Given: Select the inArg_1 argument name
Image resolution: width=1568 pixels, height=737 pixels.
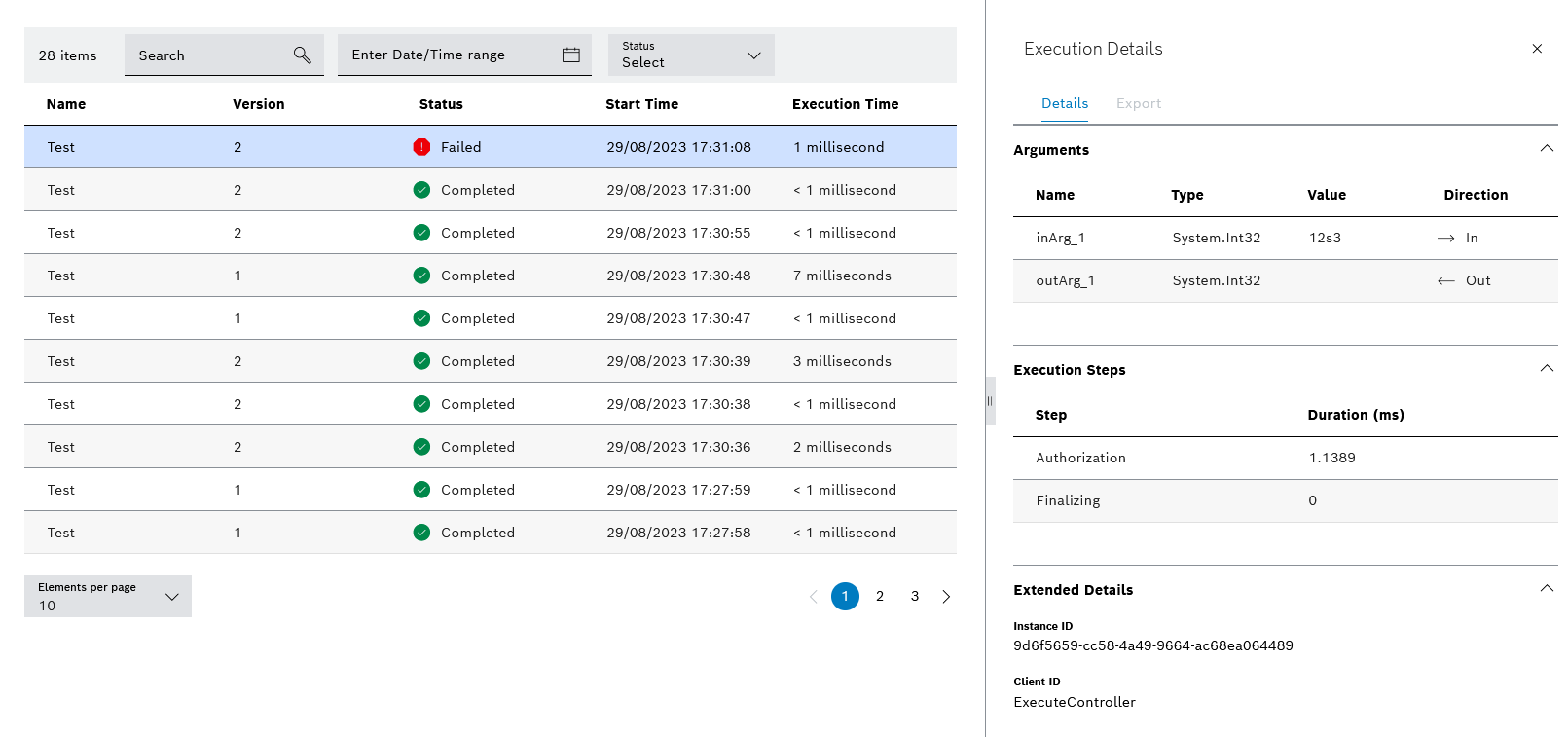Looking at the screenshot, I should [1061, 239].
